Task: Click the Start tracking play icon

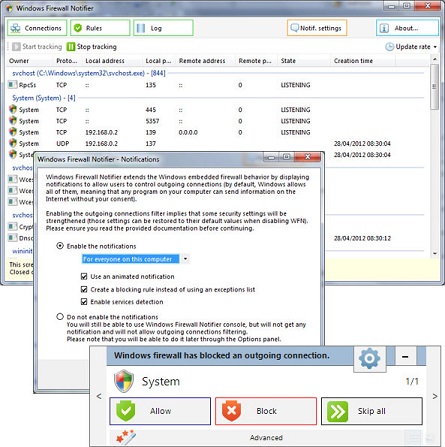Action: point(16,47)
